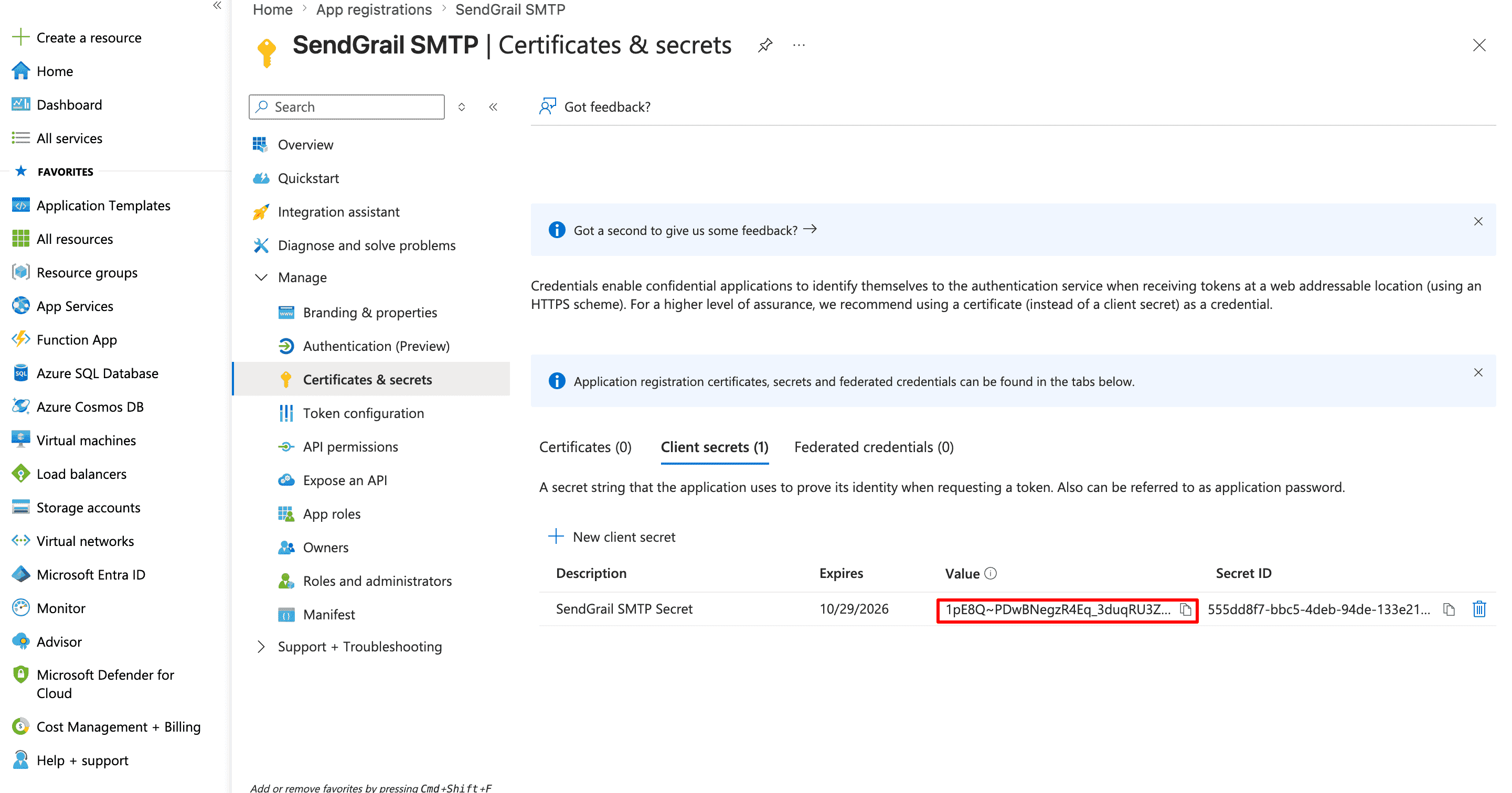Image resolution: width=1512 pixels, height=793 pixels.
Task: Select the Client secrets (1) tab
Action: coord(715,447)
